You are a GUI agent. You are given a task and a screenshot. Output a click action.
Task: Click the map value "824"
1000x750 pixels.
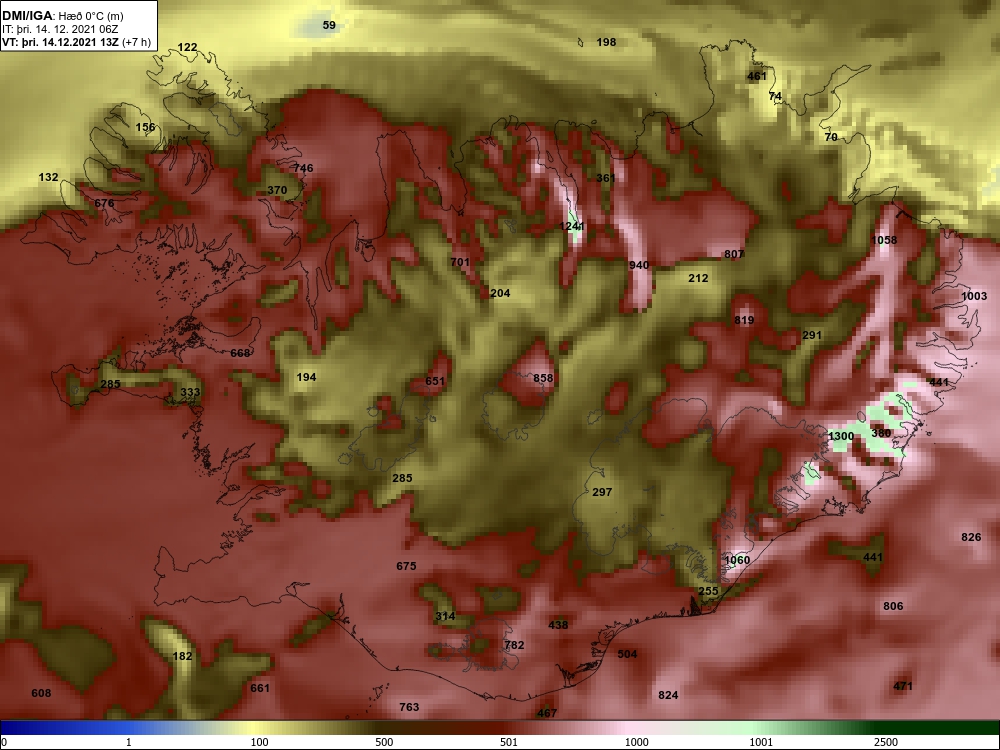pos(668,696)
